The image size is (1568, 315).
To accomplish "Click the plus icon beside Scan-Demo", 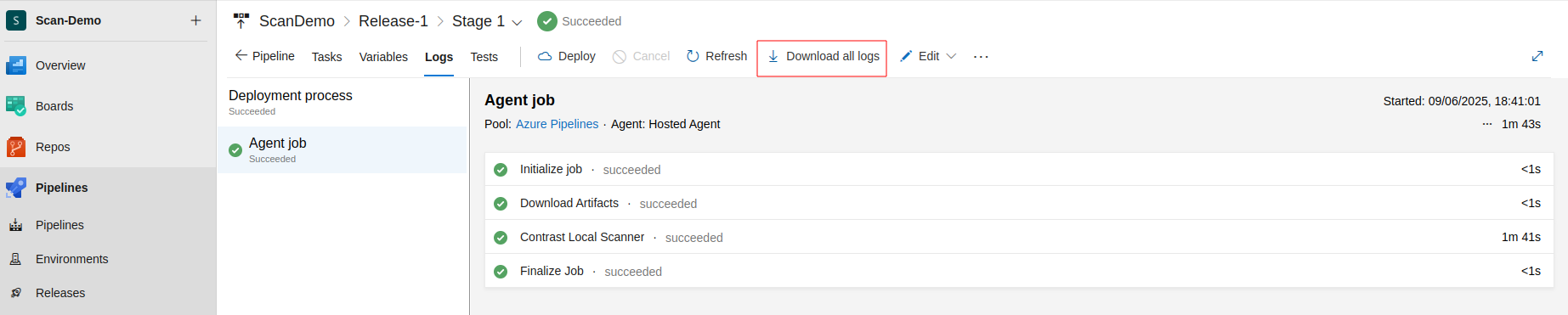I will click(x=195, y=20).
